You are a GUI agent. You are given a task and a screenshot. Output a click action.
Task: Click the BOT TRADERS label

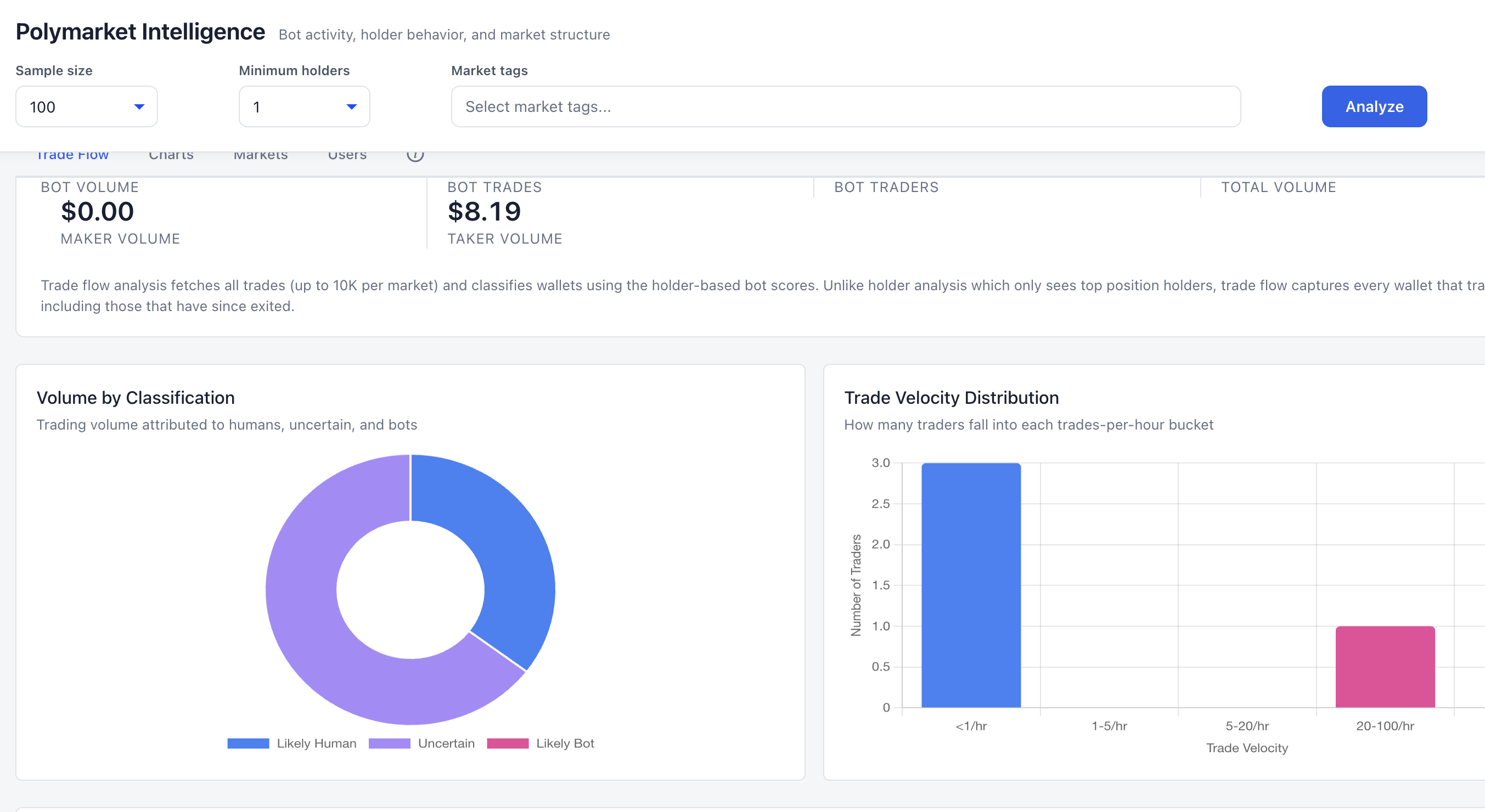887,187
